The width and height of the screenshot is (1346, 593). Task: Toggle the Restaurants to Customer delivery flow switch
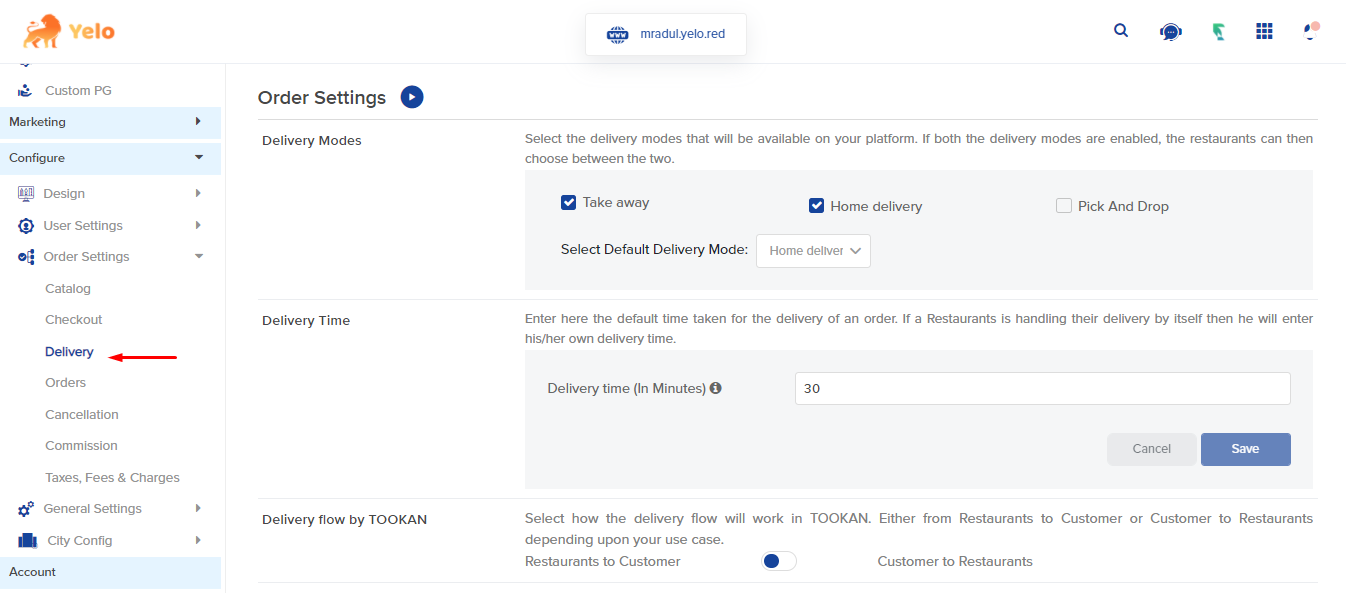(778, 561)
